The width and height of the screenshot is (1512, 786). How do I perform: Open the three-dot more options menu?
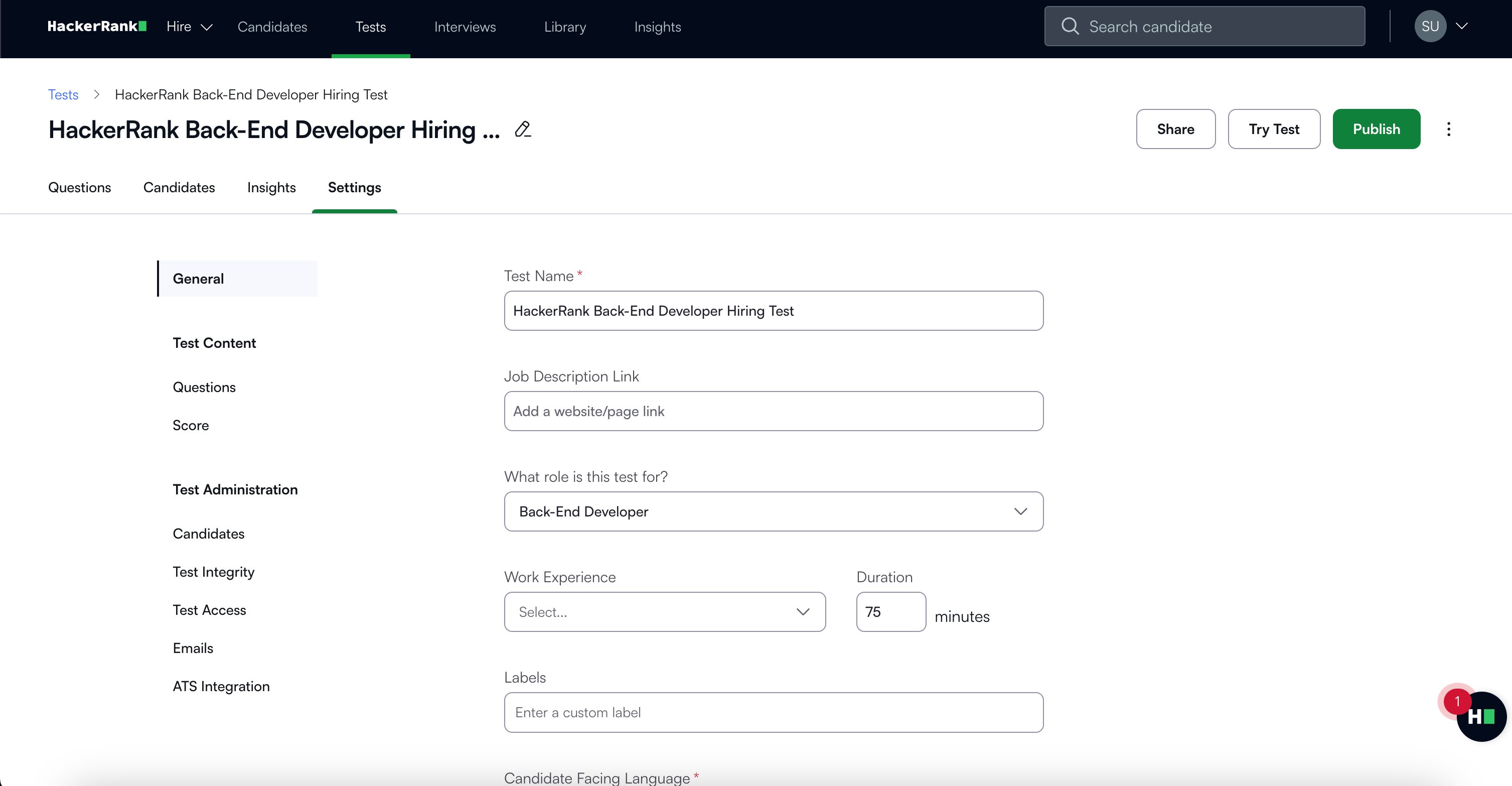coord(1448,129)
